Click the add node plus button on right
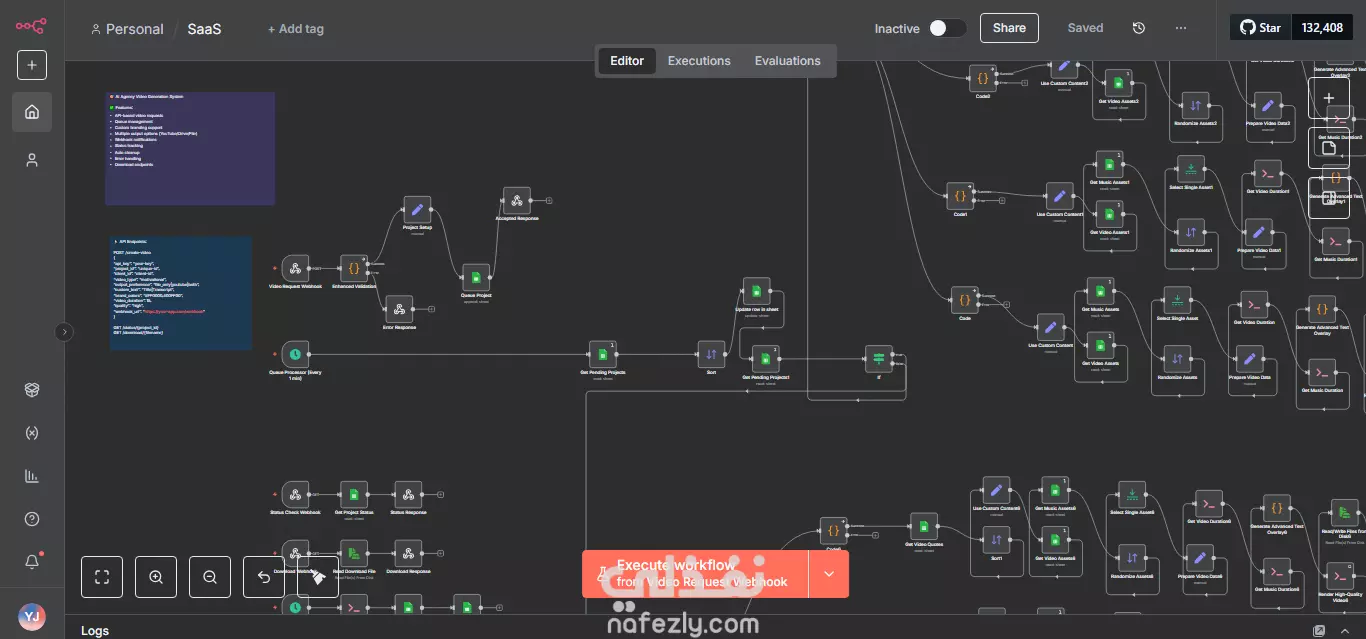Image resolution: width=1366 pixels, height=639 pixels. [1329, 98]
